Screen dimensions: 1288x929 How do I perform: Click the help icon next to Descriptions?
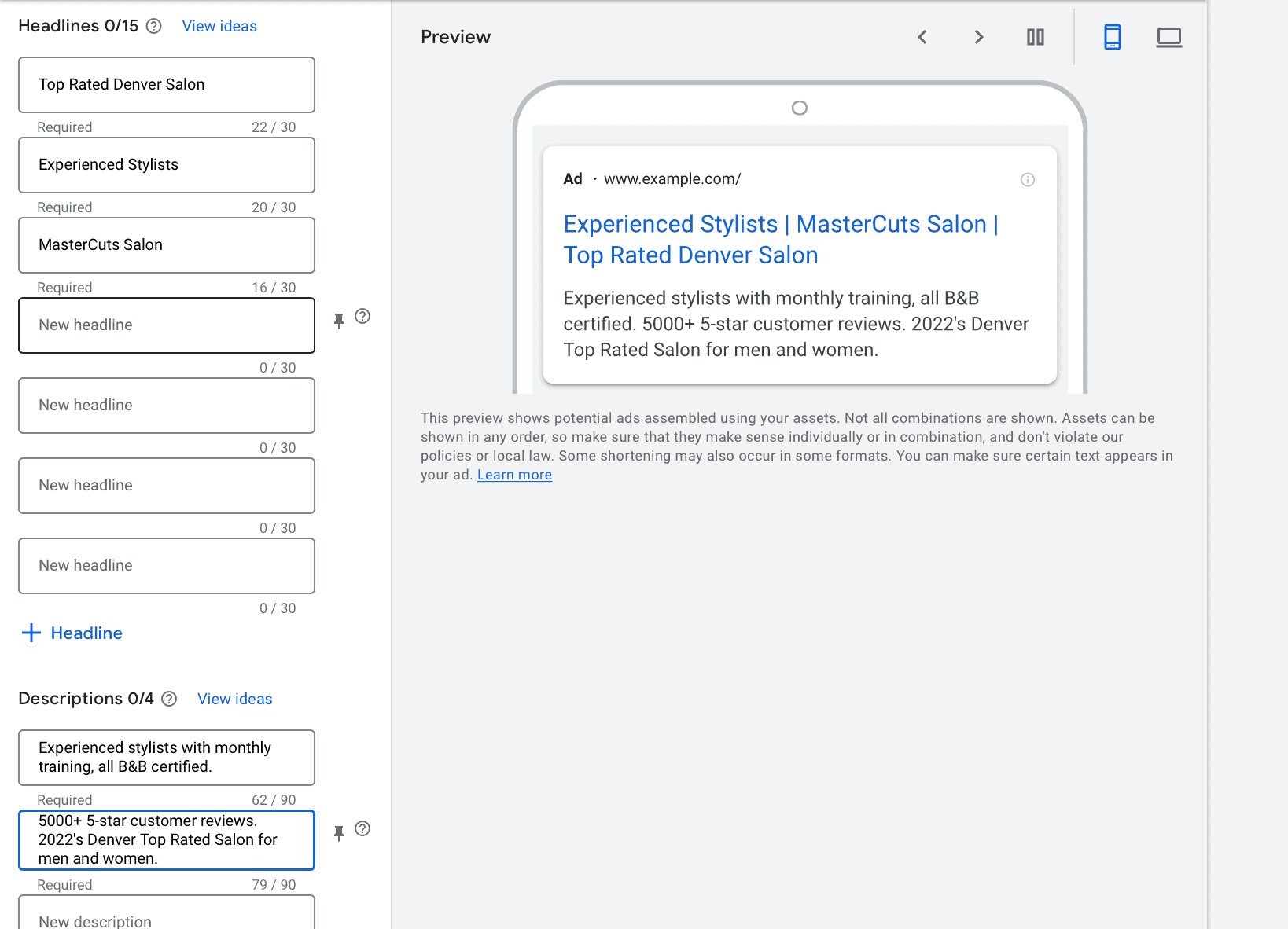point(169,699)
